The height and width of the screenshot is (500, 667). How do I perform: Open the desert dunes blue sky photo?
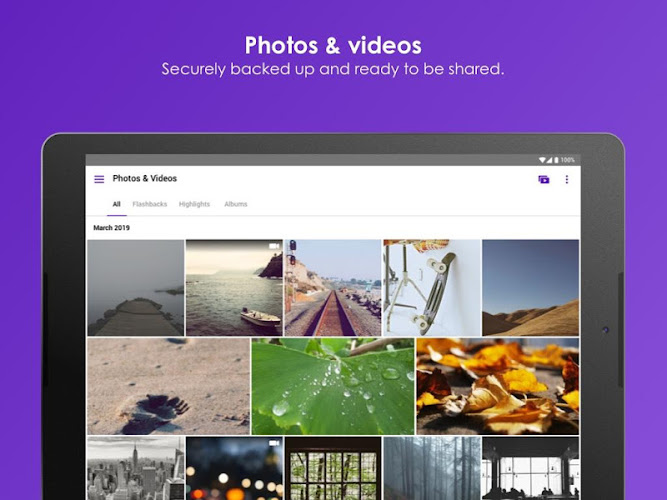click(530, 288)
